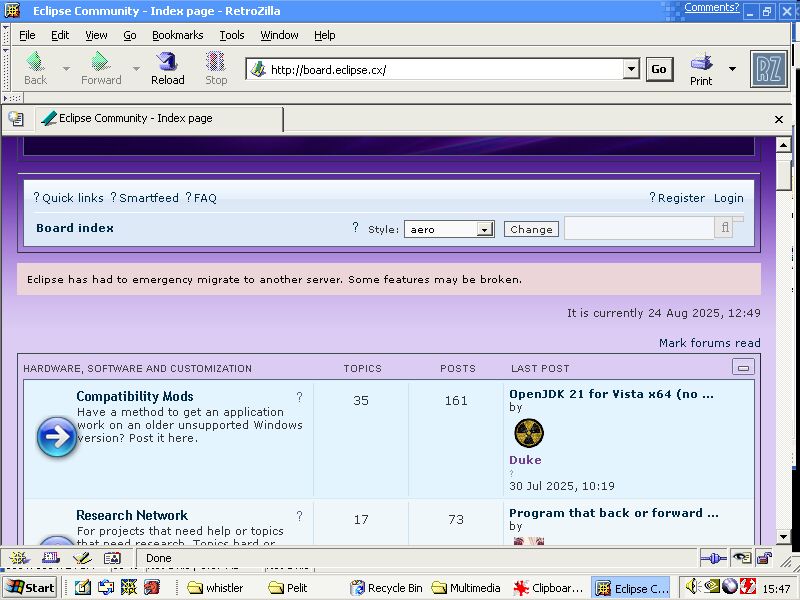Open the Bookmarks menu
800x600 pixels.
click(177, 35)
